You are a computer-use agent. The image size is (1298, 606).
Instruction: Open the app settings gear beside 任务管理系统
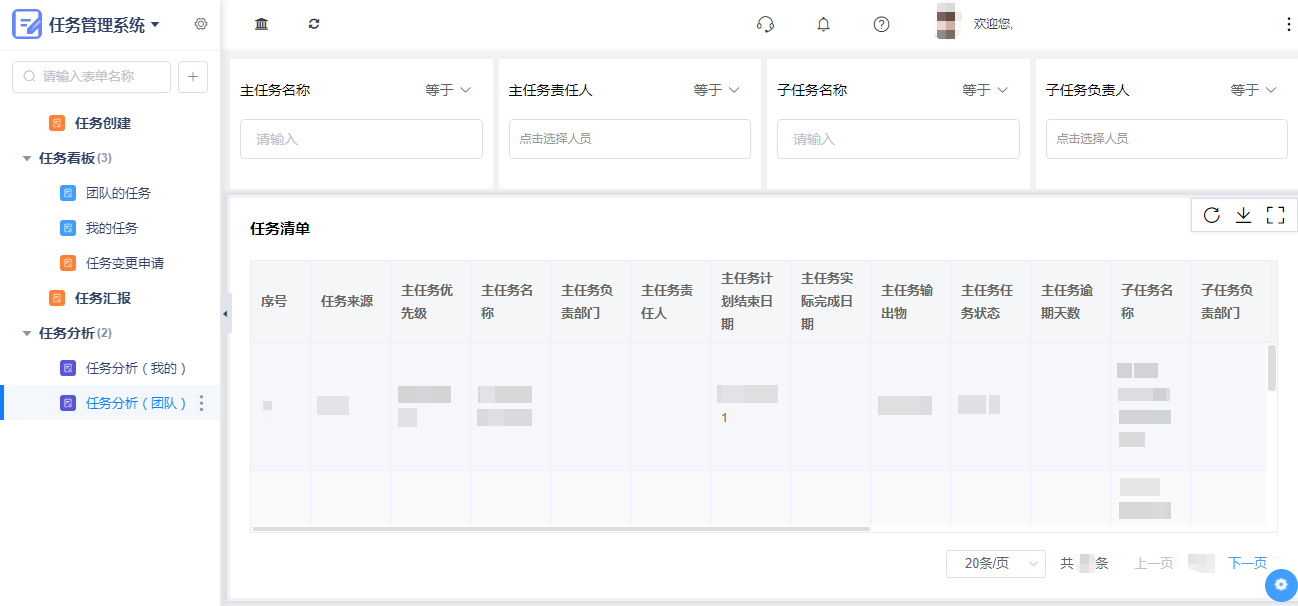pos(201,24)
